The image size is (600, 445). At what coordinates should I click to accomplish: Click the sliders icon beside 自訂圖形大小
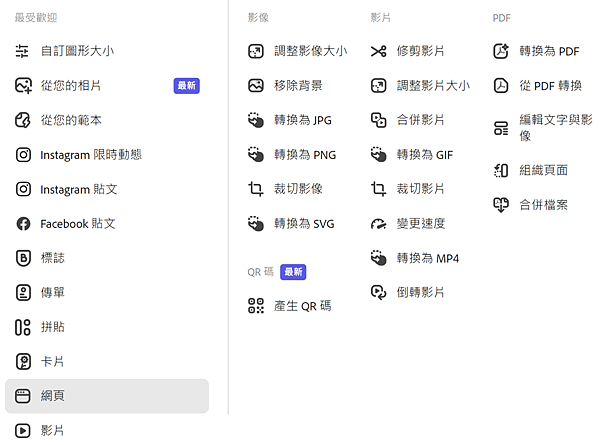pyautogui.click(x=22, y=51)
